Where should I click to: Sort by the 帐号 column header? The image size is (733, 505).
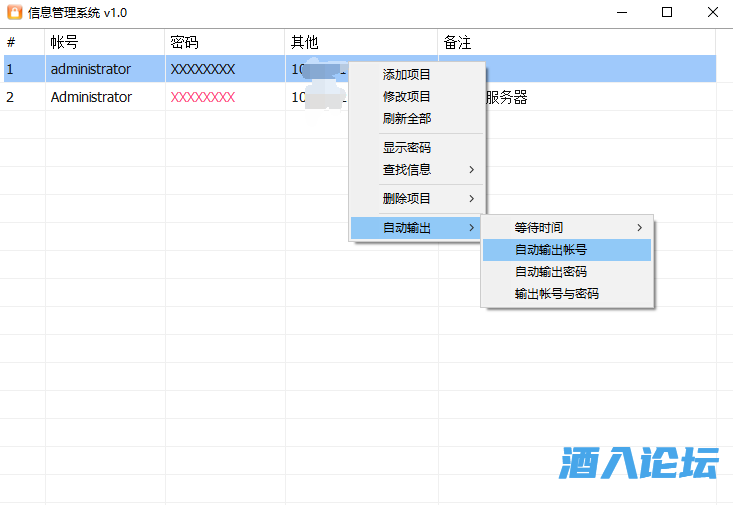pyautogui.click(x=62, y=43)
